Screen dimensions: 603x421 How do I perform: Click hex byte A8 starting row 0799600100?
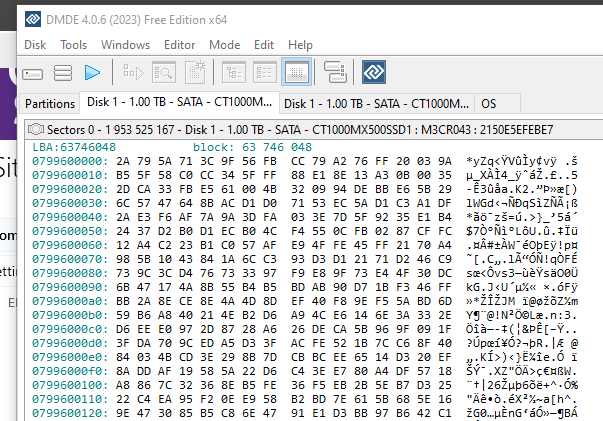pyautogui.click(x=123, y=385)
